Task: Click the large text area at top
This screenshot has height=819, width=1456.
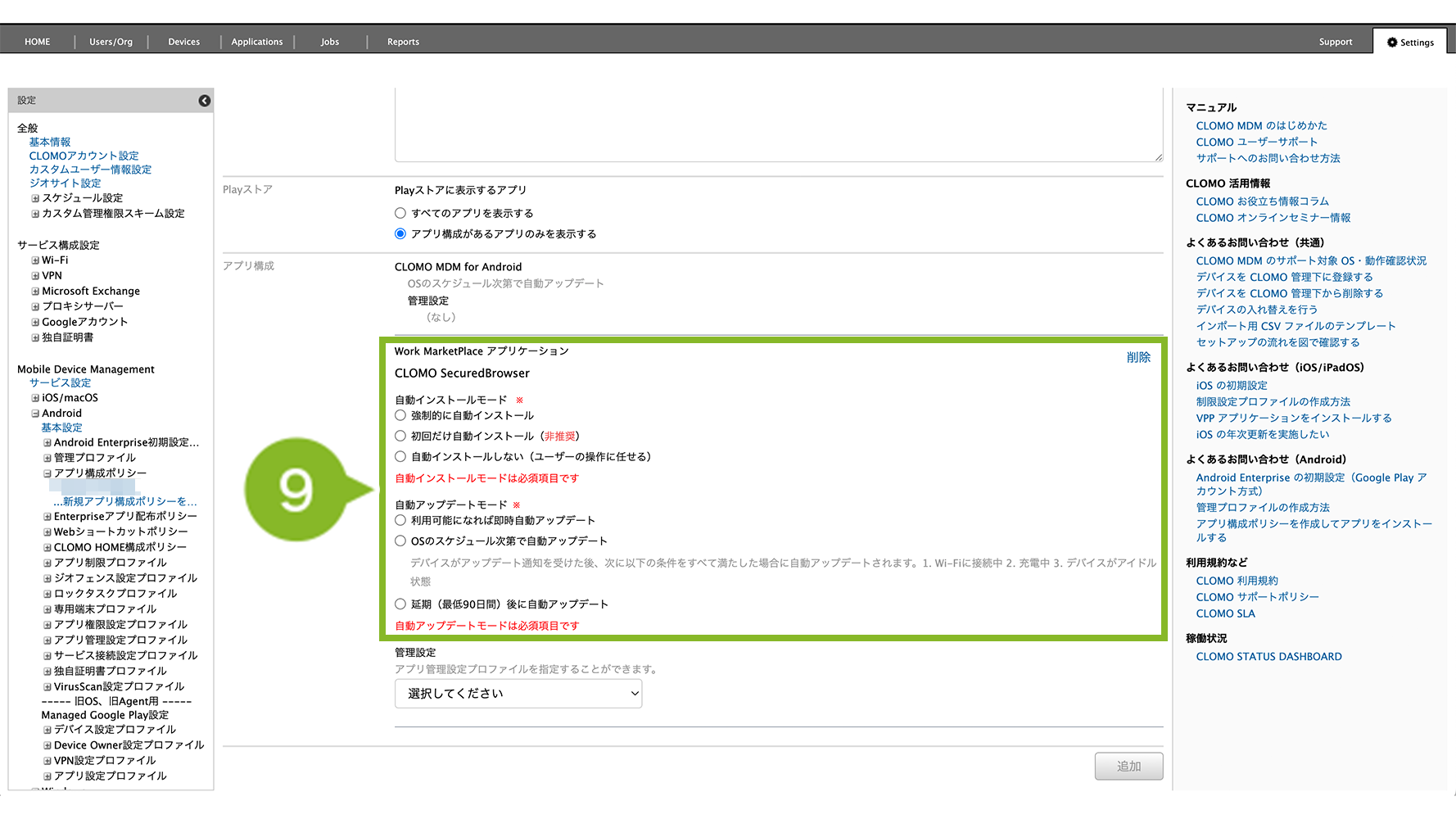Action: pos(779,124)
